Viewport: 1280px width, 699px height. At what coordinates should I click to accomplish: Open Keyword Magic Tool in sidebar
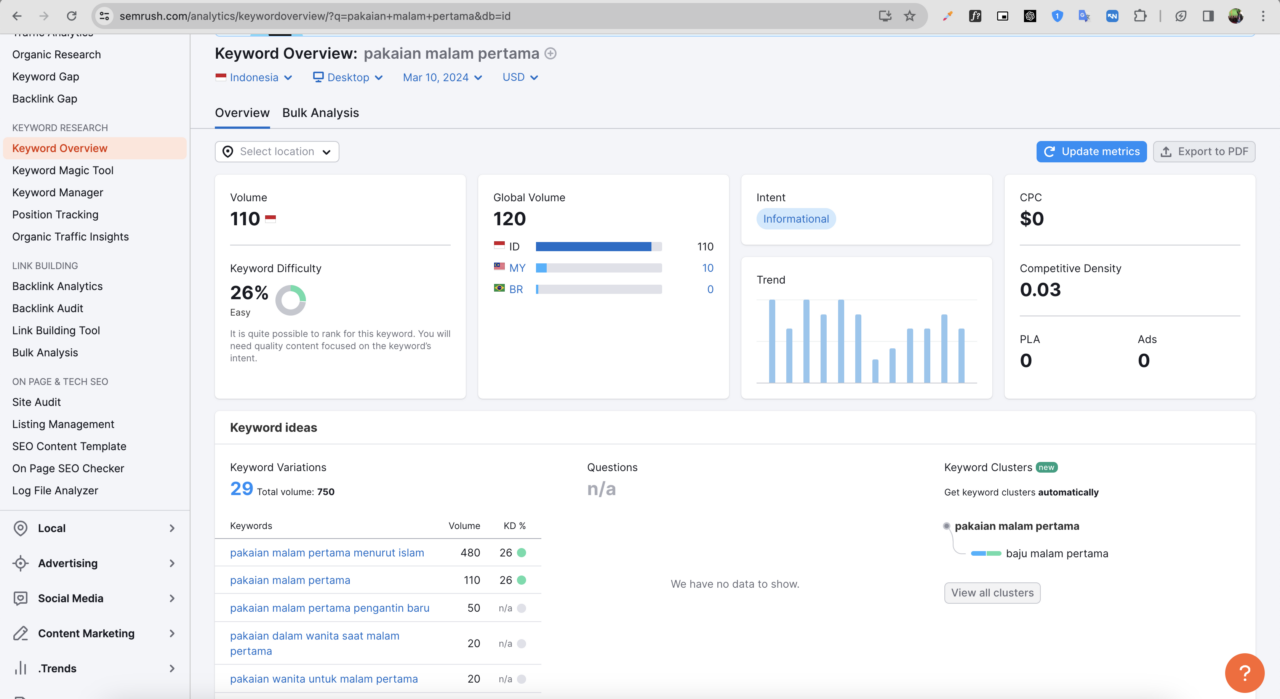(63, 171)
